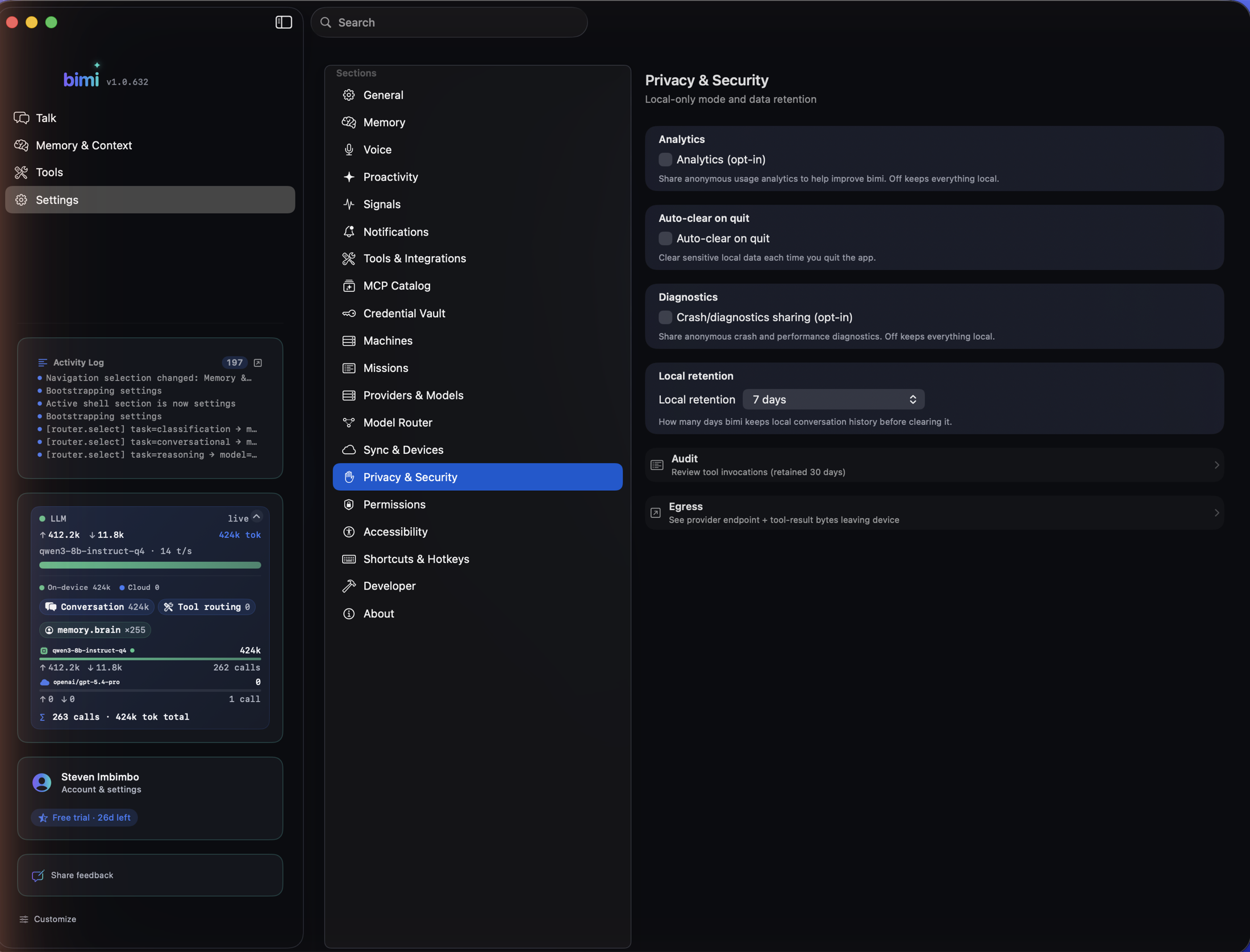The image size is (1250, 952).
Task: Click the Activity Log 197 count badge
Action: point(234,362)
